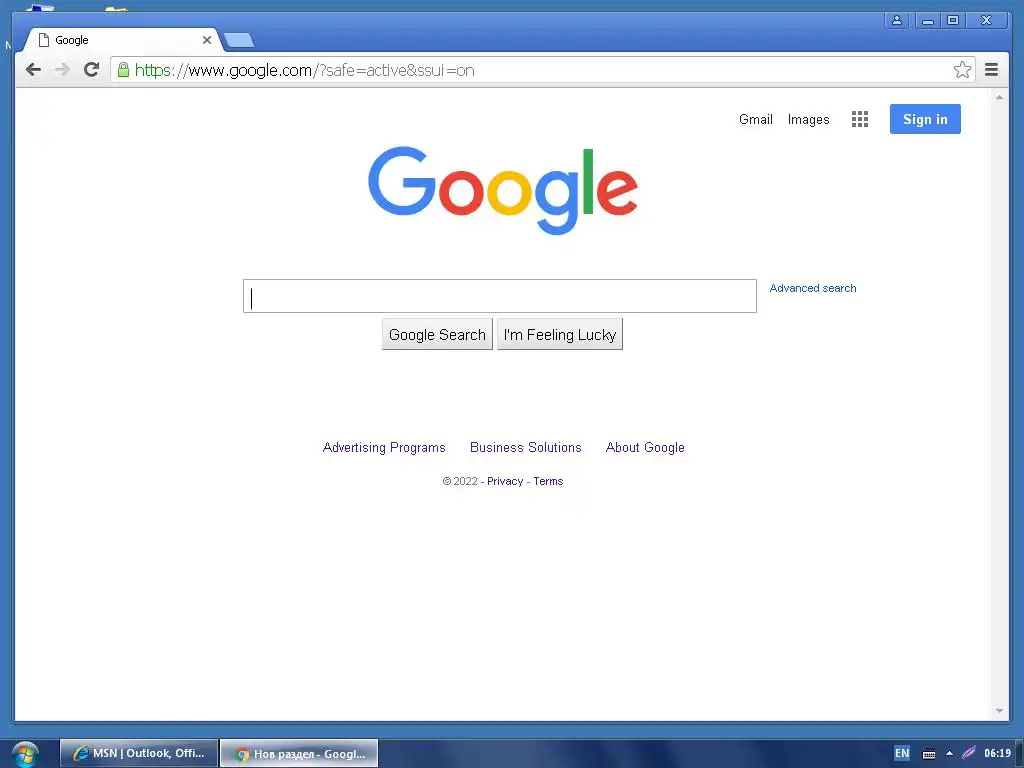Viewport: 1024px width, 768px height.
Task: Click the Chrome user profile icon
Action: [x=897, y=20]
